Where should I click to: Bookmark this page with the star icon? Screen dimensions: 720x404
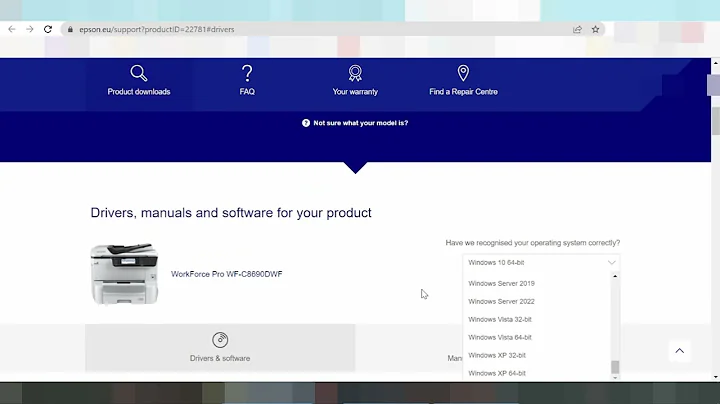(596, 29)
